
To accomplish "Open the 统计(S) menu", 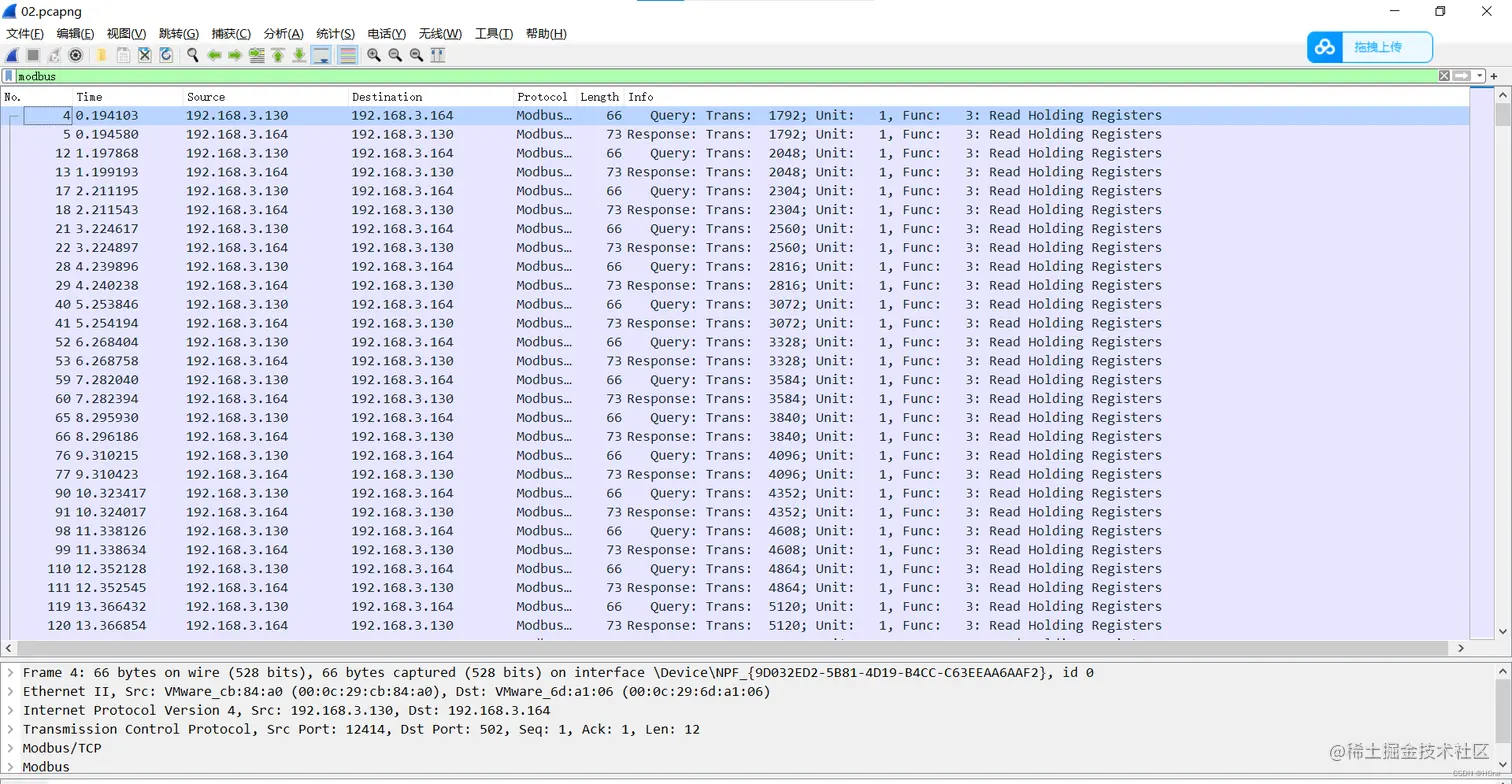I will click(x=335, y=34).
